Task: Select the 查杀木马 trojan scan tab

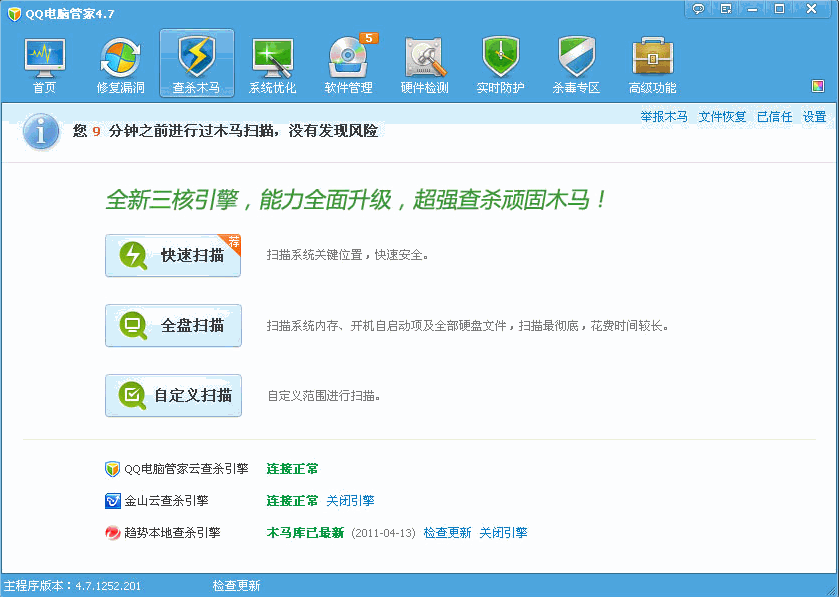Action: pyautogui.click(x=196, y=64)
